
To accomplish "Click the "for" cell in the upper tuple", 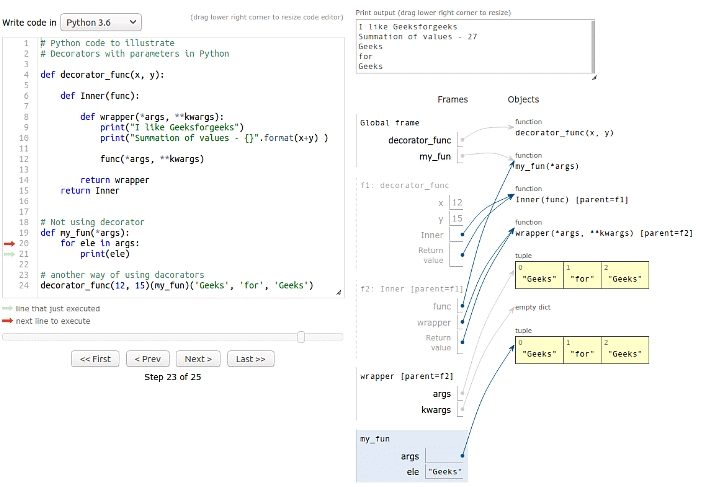I will coord(582,275).
